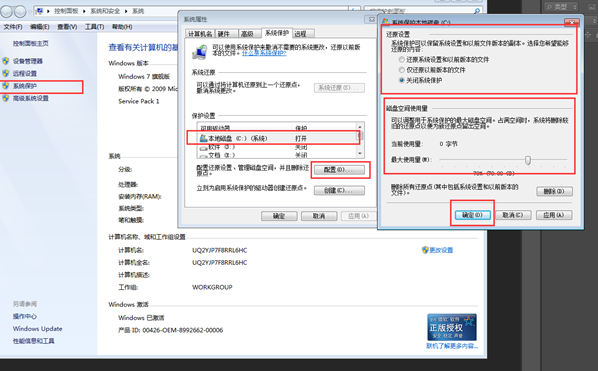Click 取消(C) in the disk protection dialog
Screen dimensions: 598x371
coord(513,215)
